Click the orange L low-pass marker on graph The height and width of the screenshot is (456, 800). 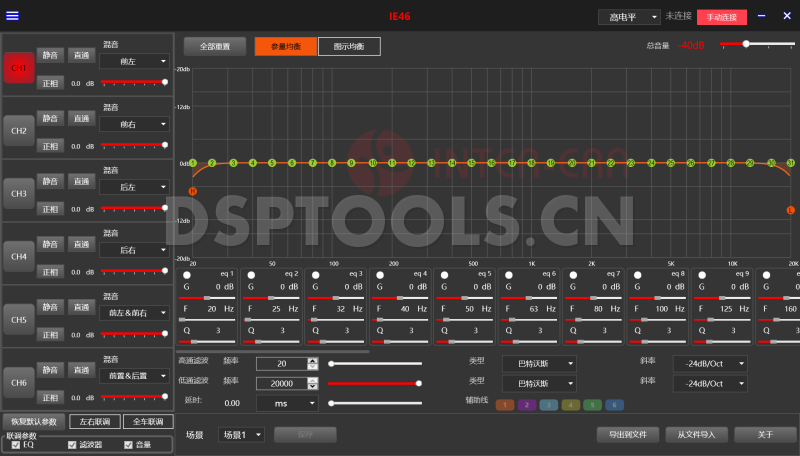(790, 210)
